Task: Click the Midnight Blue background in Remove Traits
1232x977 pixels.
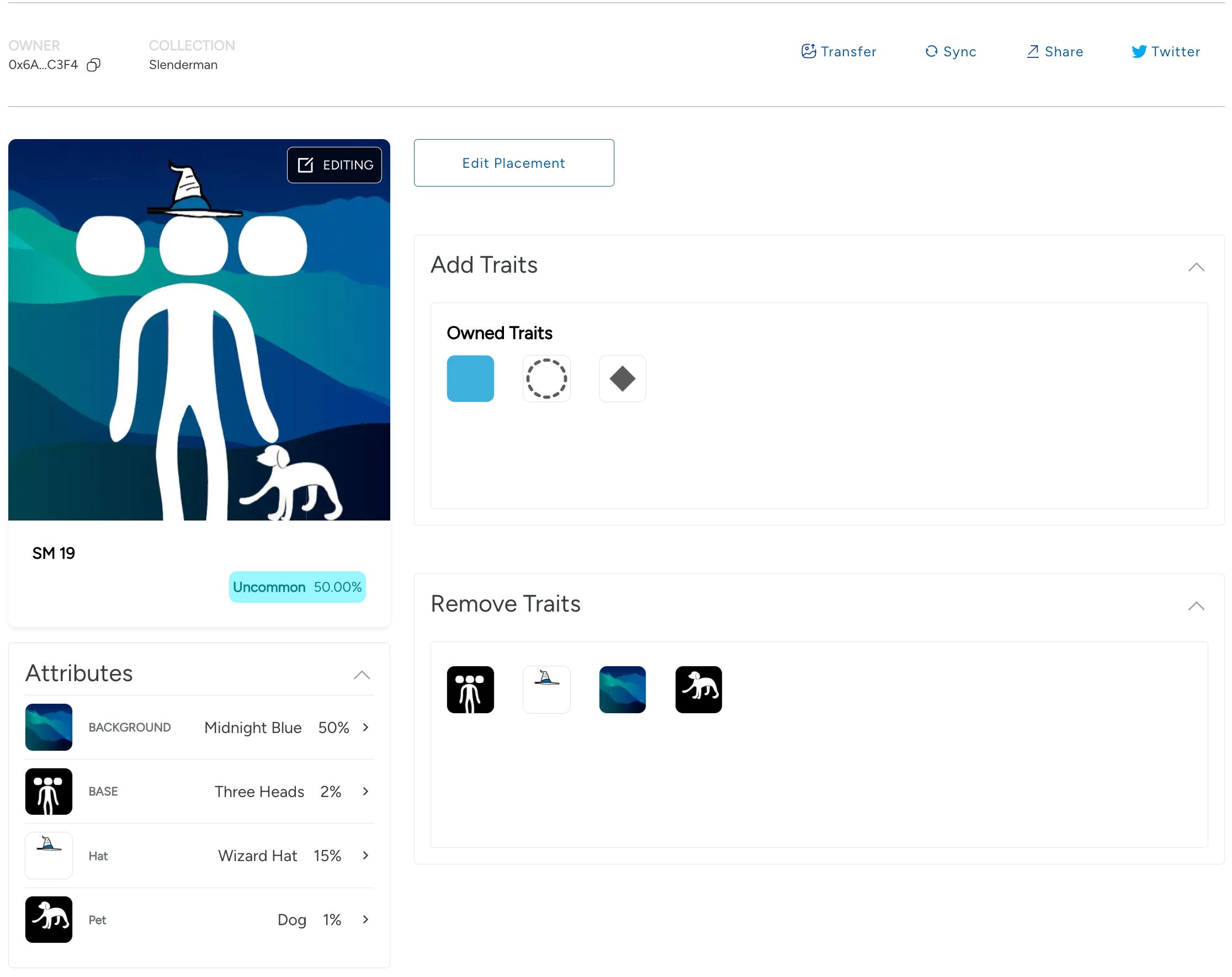Action: [x=622, y=689]
